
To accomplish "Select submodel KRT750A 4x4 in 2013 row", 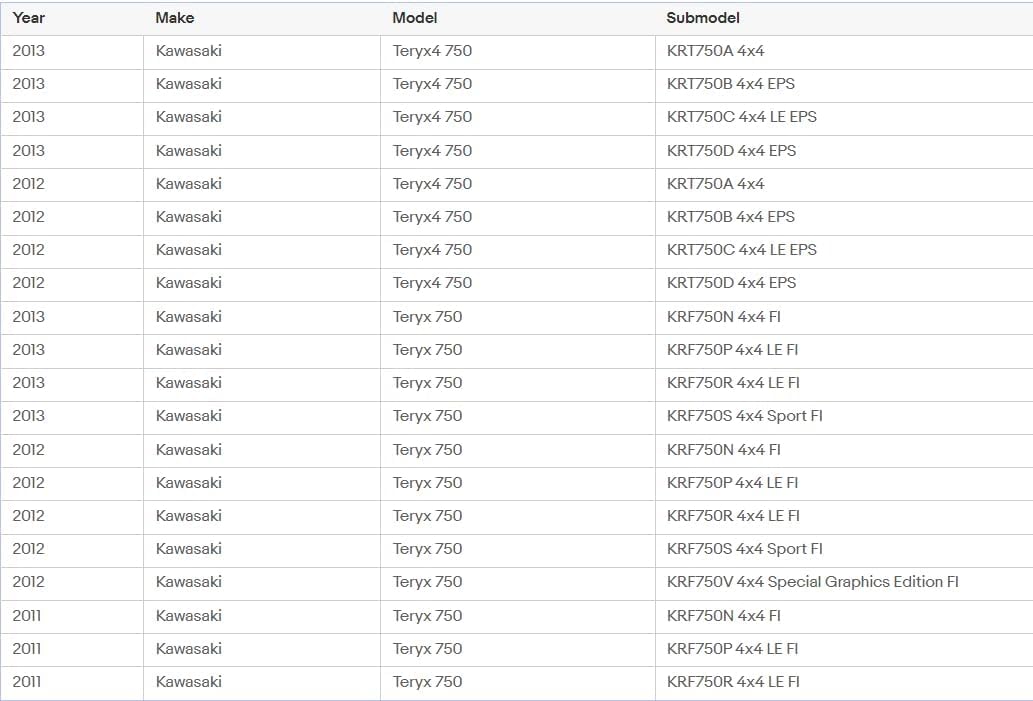I will (715, 51).
